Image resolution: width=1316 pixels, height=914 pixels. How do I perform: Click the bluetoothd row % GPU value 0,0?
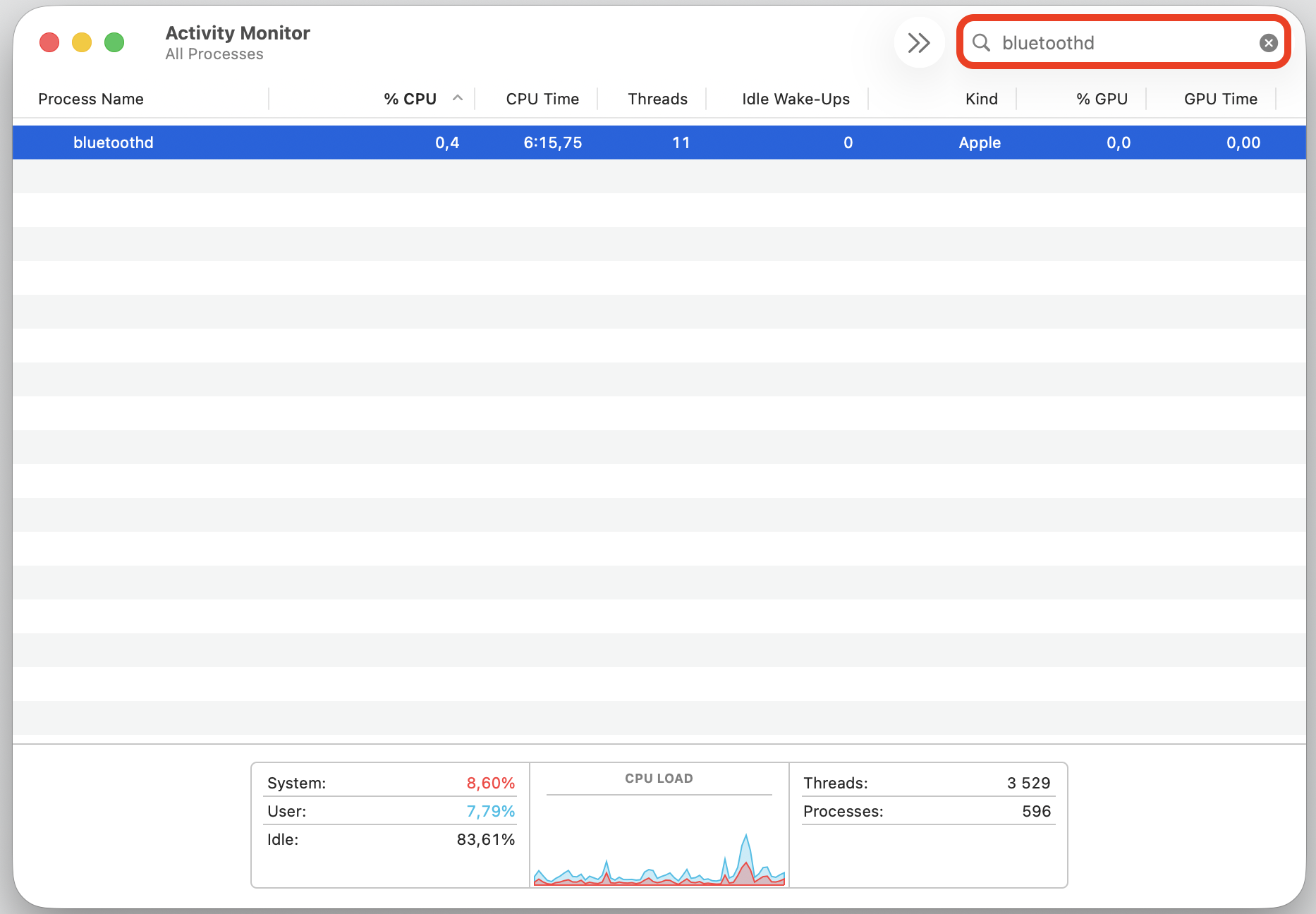tap(1119, 142)
